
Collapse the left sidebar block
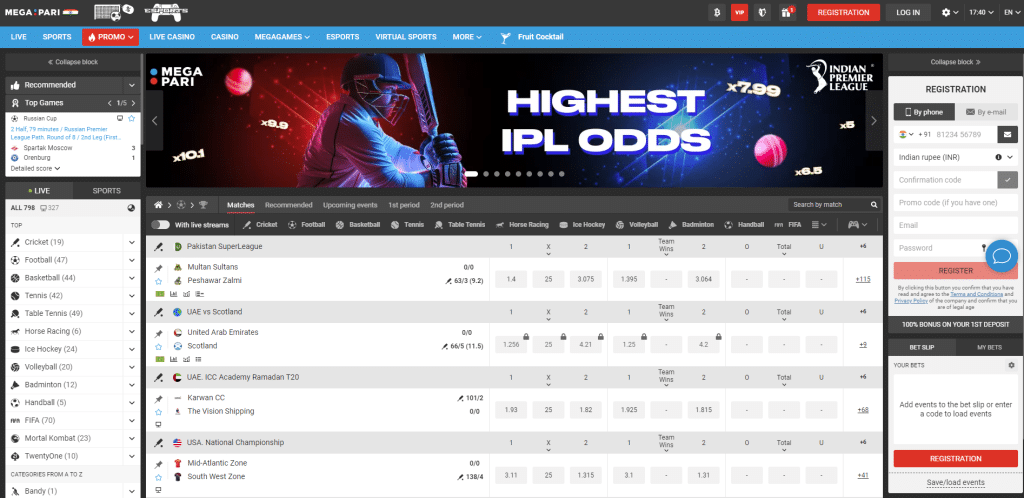[x=72, y=62]
